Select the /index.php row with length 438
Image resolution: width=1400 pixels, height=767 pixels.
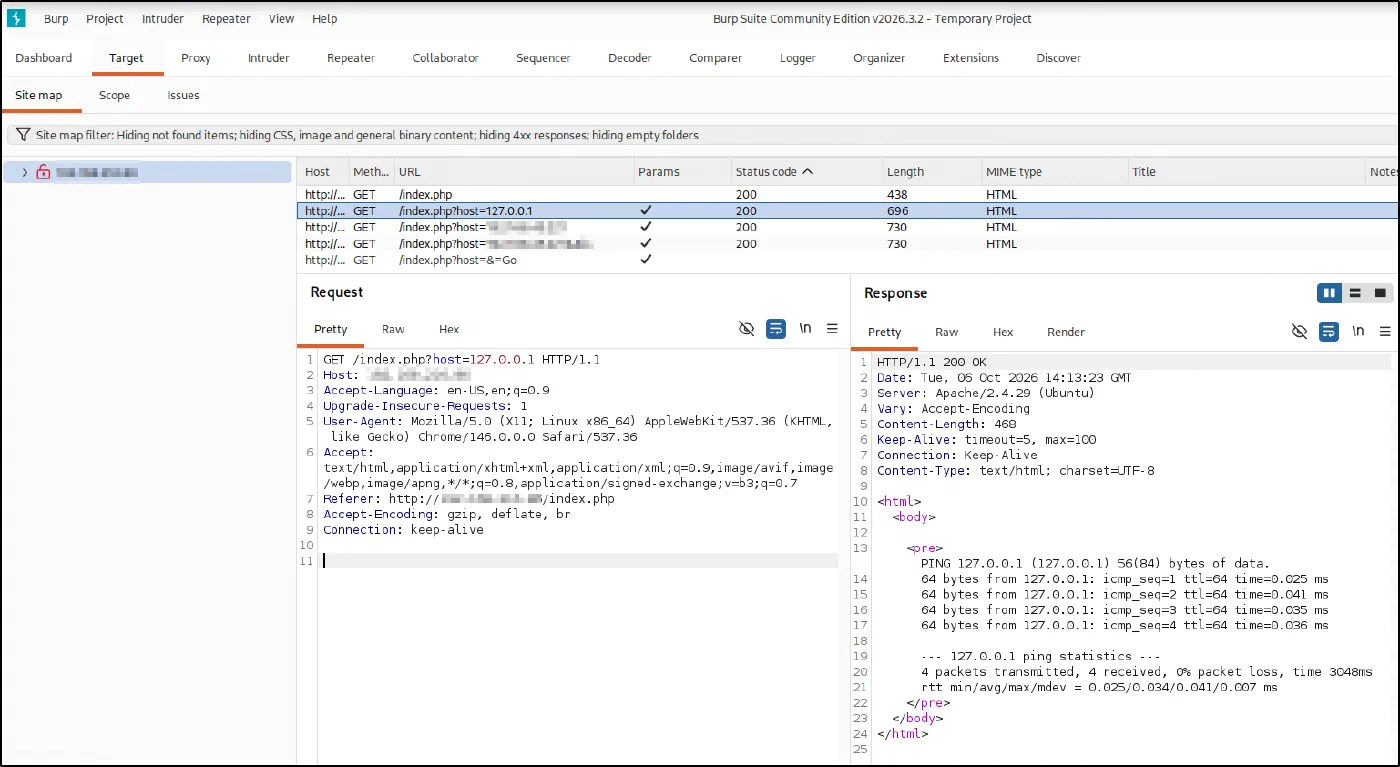click(848, 194)
